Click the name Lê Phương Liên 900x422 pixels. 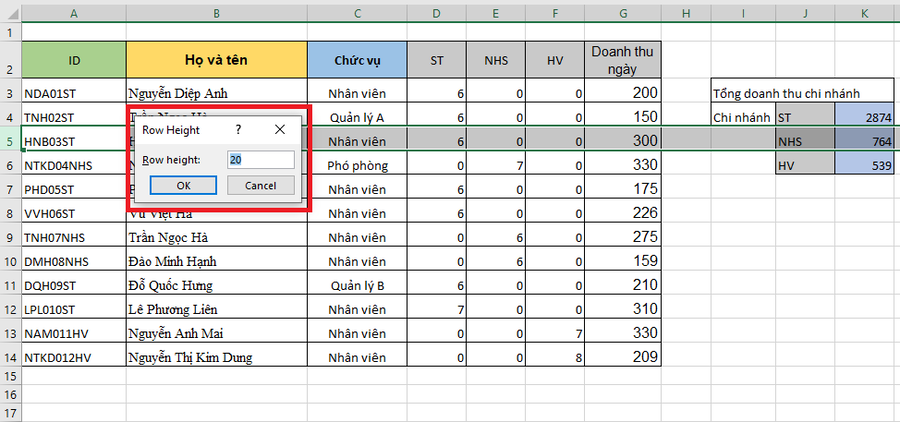tap(173, 309)
